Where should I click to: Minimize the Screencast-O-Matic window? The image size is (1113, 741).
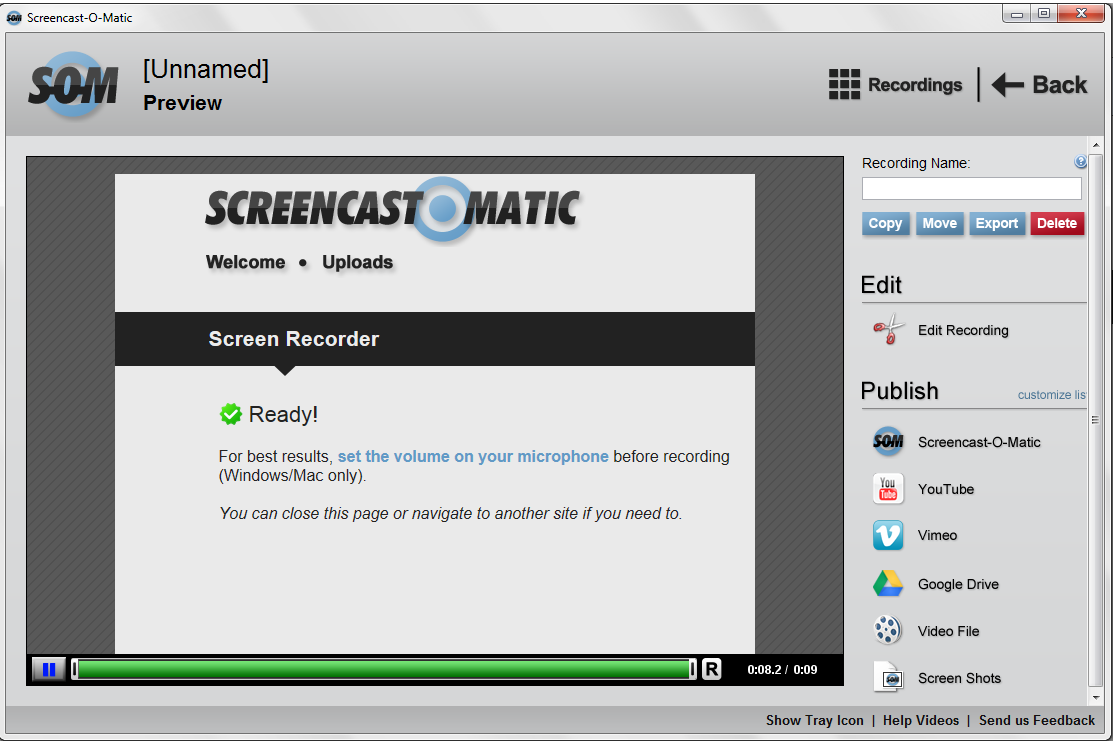point(1016,13)
